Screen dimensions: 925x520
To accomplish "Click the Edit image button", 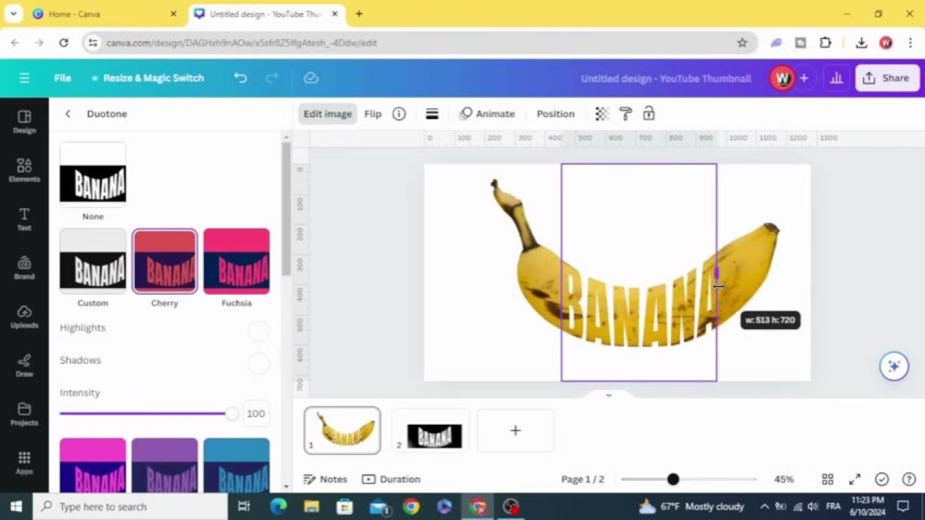I will point(327,113).
